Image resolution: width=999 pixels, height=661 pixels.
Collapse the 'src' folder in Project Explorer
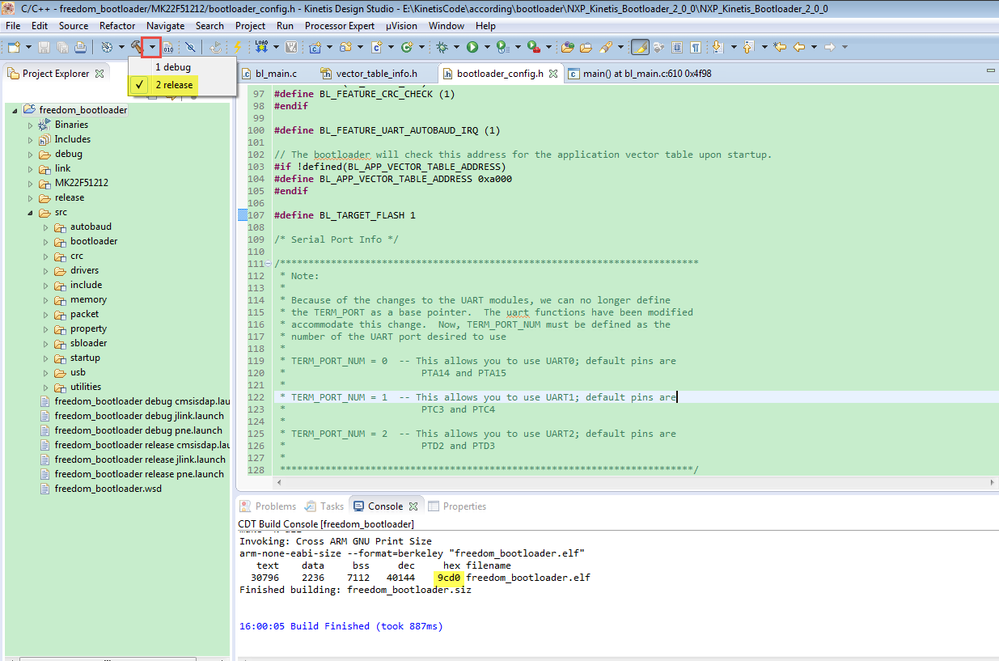31,212
